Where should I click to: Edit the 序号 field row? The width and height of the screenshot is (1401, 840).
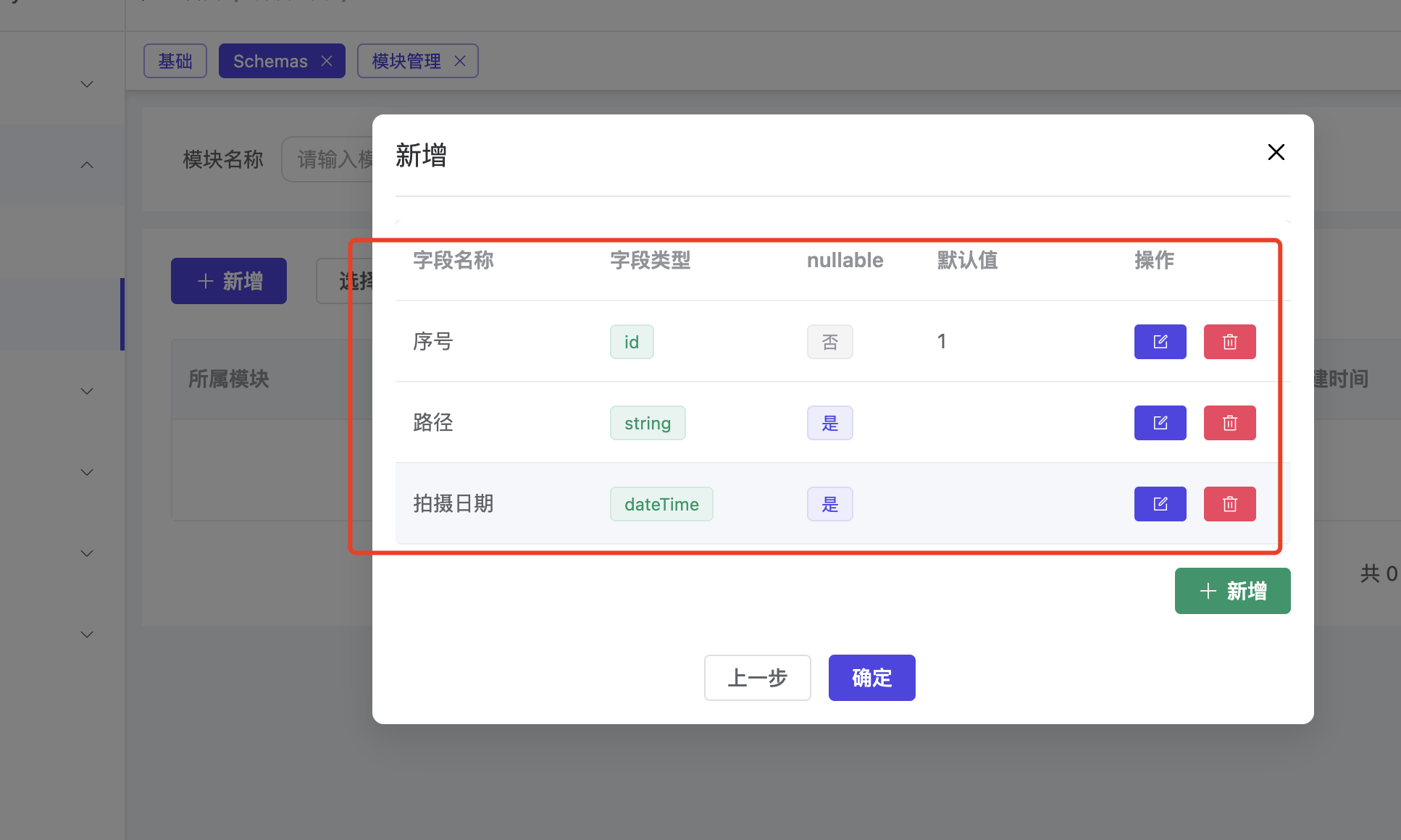1160,342
